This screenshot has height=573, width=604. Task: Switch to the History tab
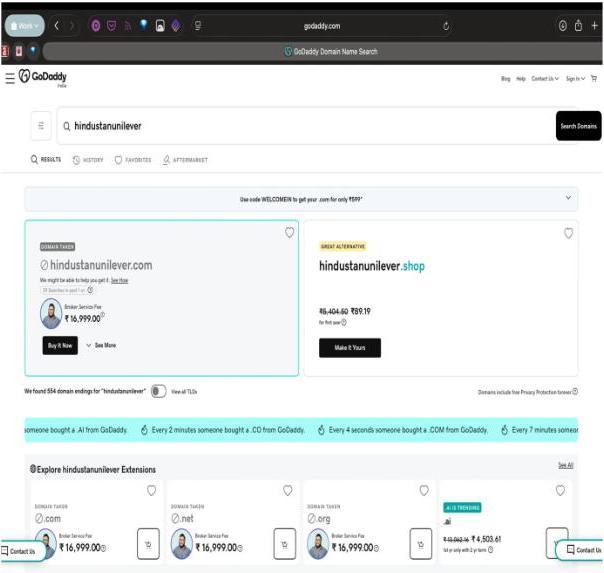pyautogui.click(x=88, y=160)
